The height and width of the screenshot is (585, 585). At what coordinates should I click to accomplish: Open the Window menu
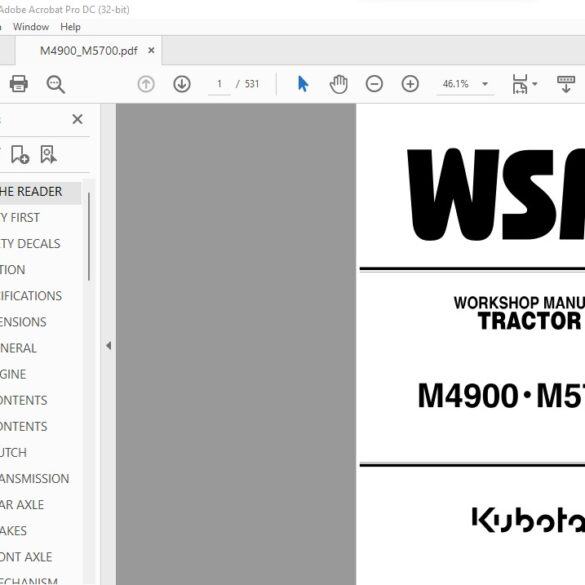[31, 27]
